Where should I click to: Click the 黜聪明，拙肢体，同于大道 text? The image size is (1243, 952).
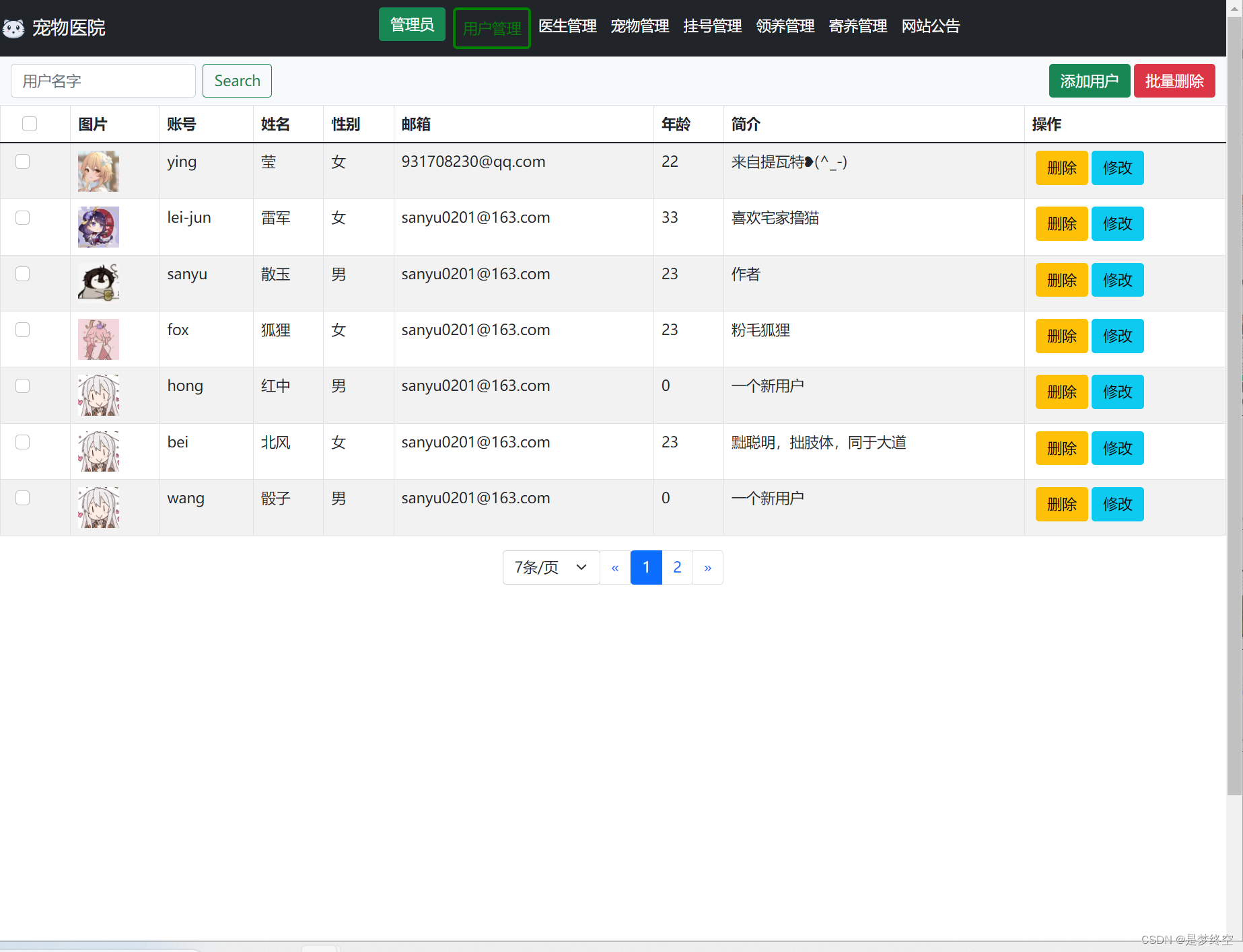pos(818,442)
